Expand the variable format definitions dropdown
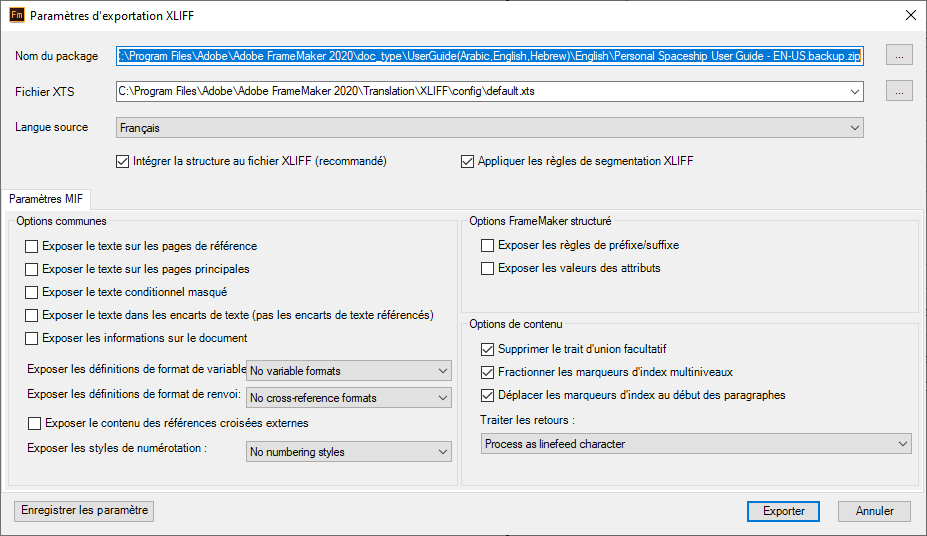Screen dimensions: 927x536 pyautogui.click(x=348, y=371)
